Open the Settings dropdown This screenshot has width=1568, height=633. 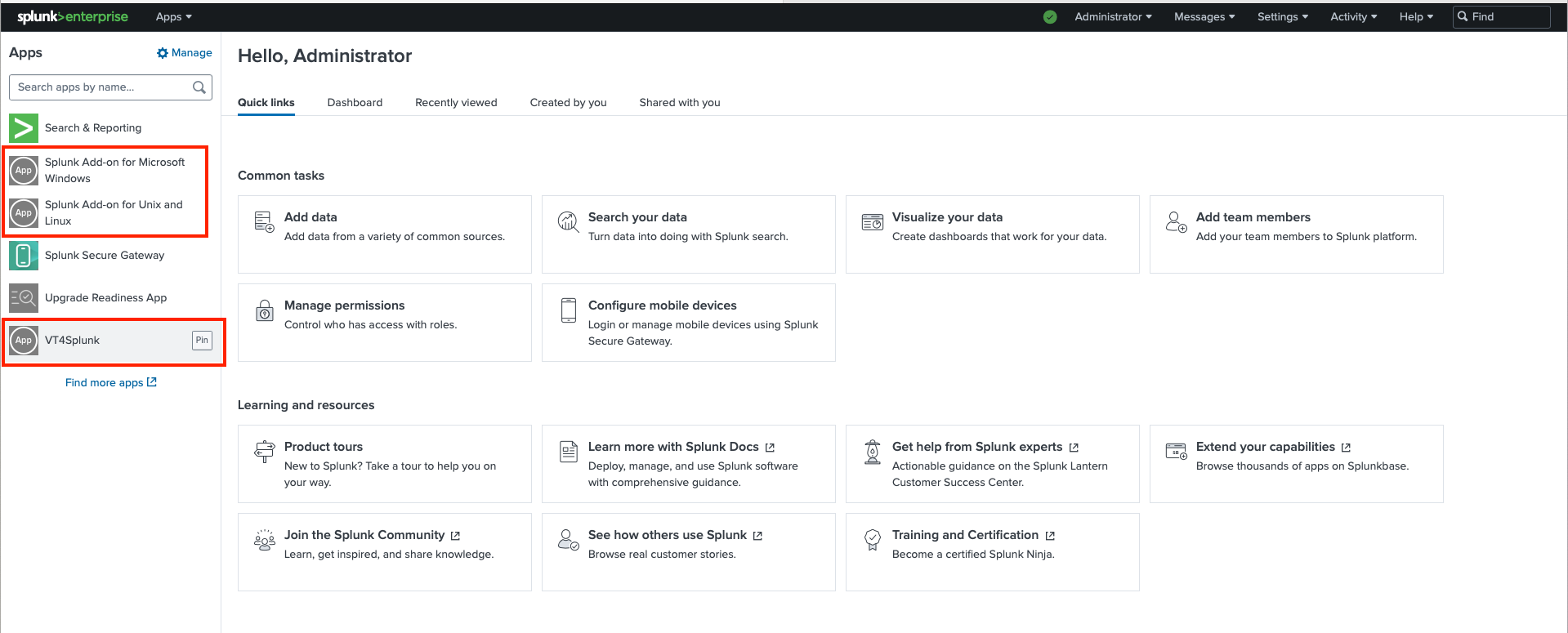point(1283,17)
